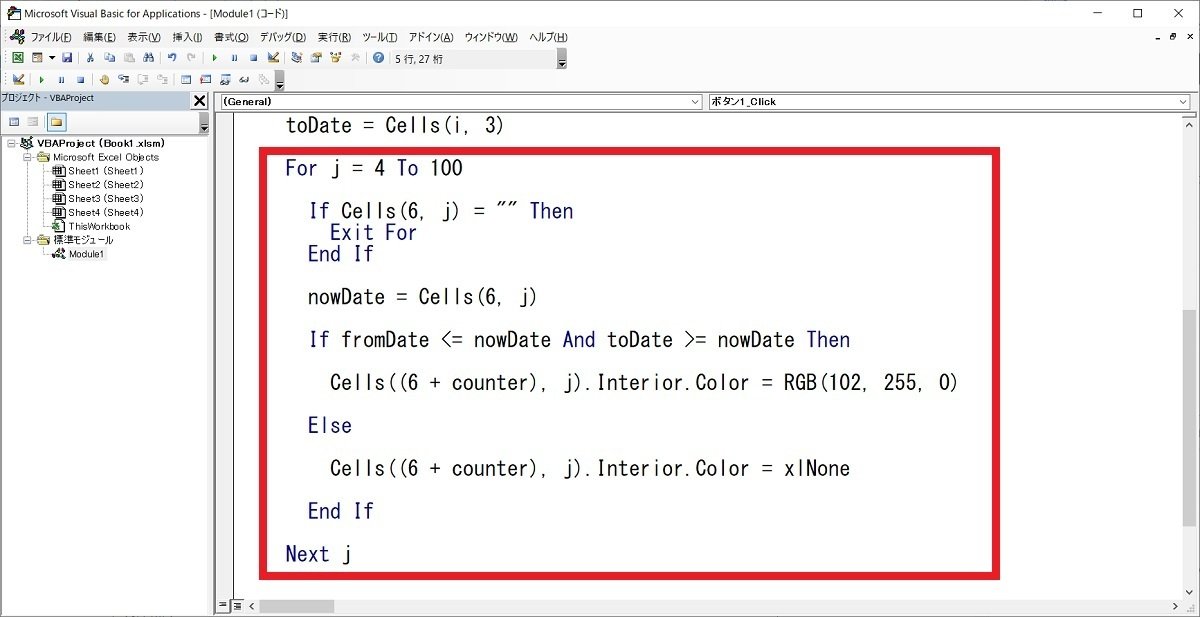Click the debug toolbar Run icon
The width and height of the screenshot is (1200, 617).
click(41, 80)
